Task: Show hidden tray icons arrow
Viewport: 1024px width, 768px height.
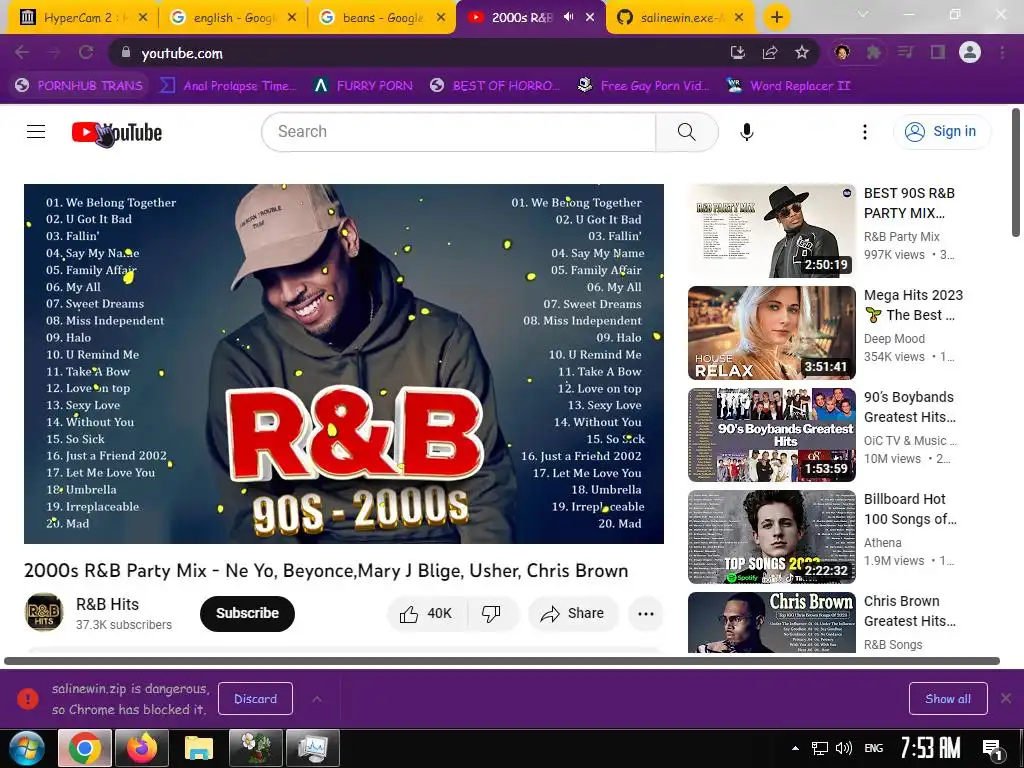Action: click(795, 748)
